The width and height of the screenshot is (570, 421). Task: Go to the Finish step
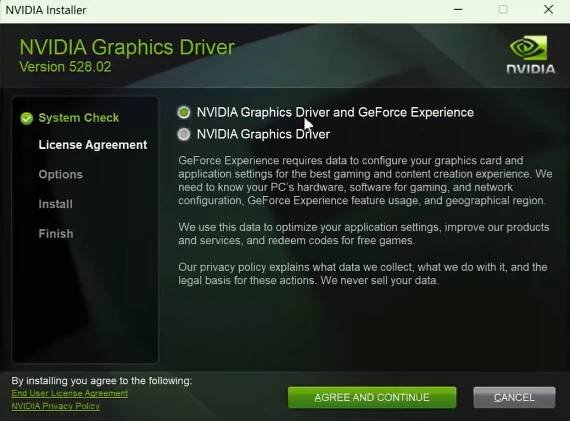56,234
